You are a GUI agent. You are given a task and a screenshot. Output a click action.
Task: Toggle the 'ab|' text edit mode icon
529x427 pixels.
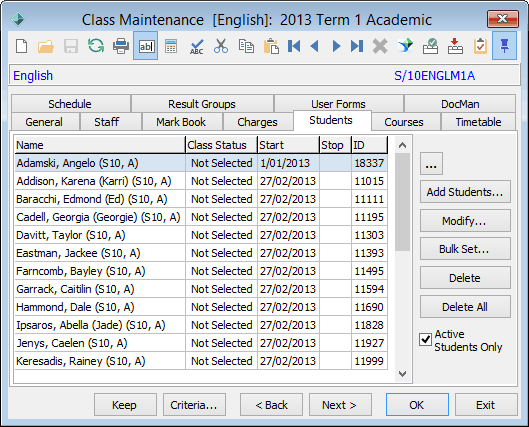146,46
